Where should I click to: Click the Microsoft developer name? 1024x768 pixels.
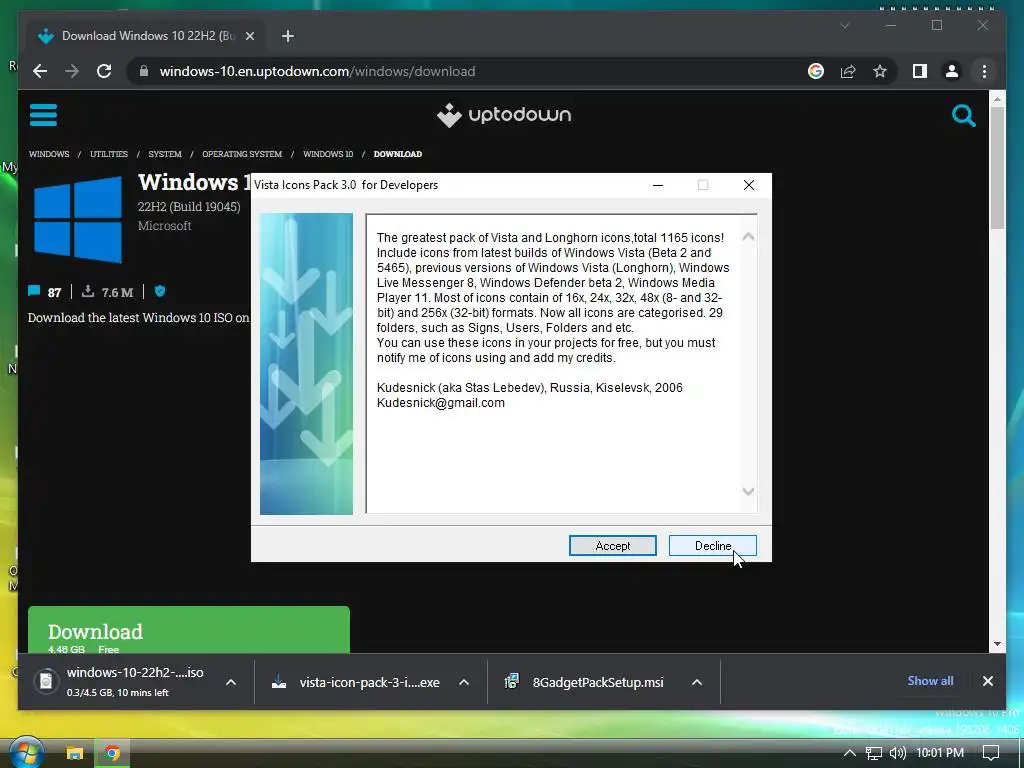pos(165,226)
